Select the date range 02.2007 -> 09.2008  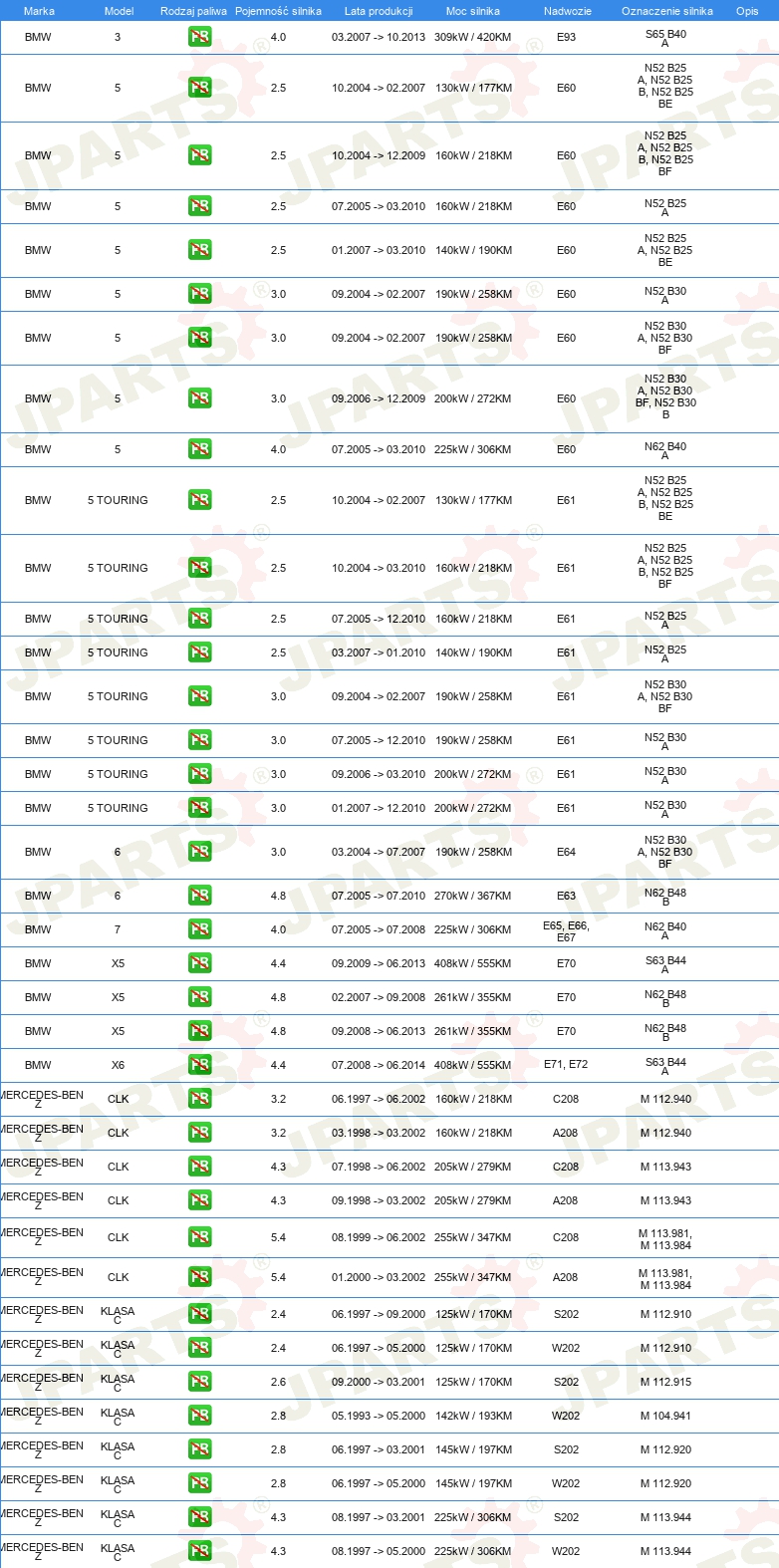coord(379,997)
